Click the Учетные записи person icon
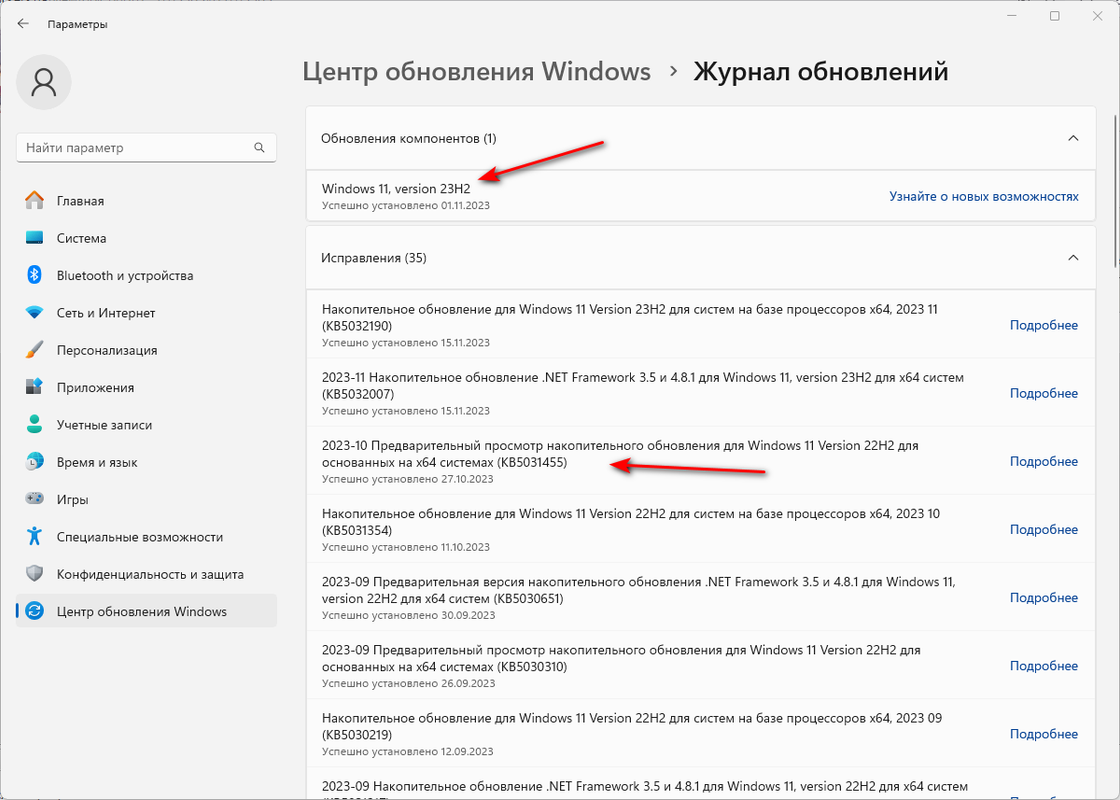This screenshot has width=1120, height=800. 34,424
